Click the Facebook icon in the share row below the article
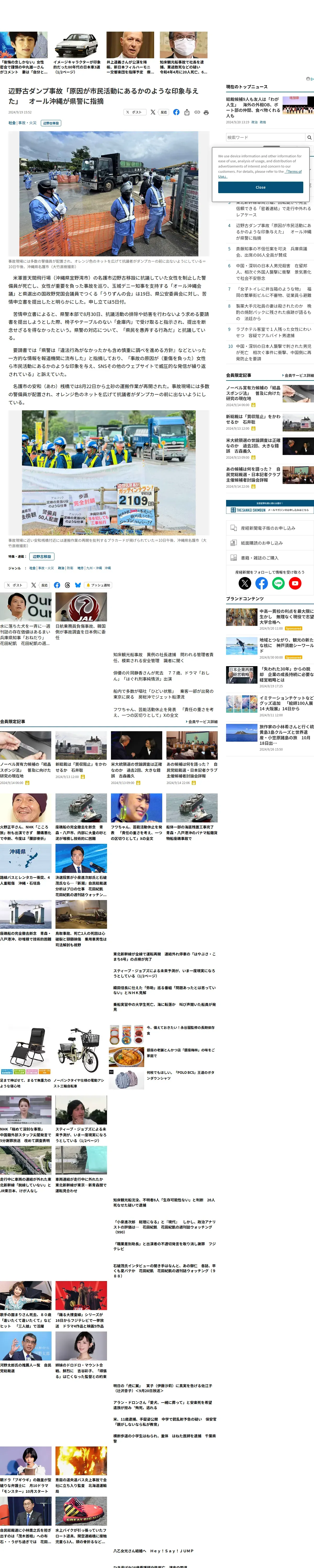The width and height of the screenshot is (314, 1568). [x=57, y=585]
